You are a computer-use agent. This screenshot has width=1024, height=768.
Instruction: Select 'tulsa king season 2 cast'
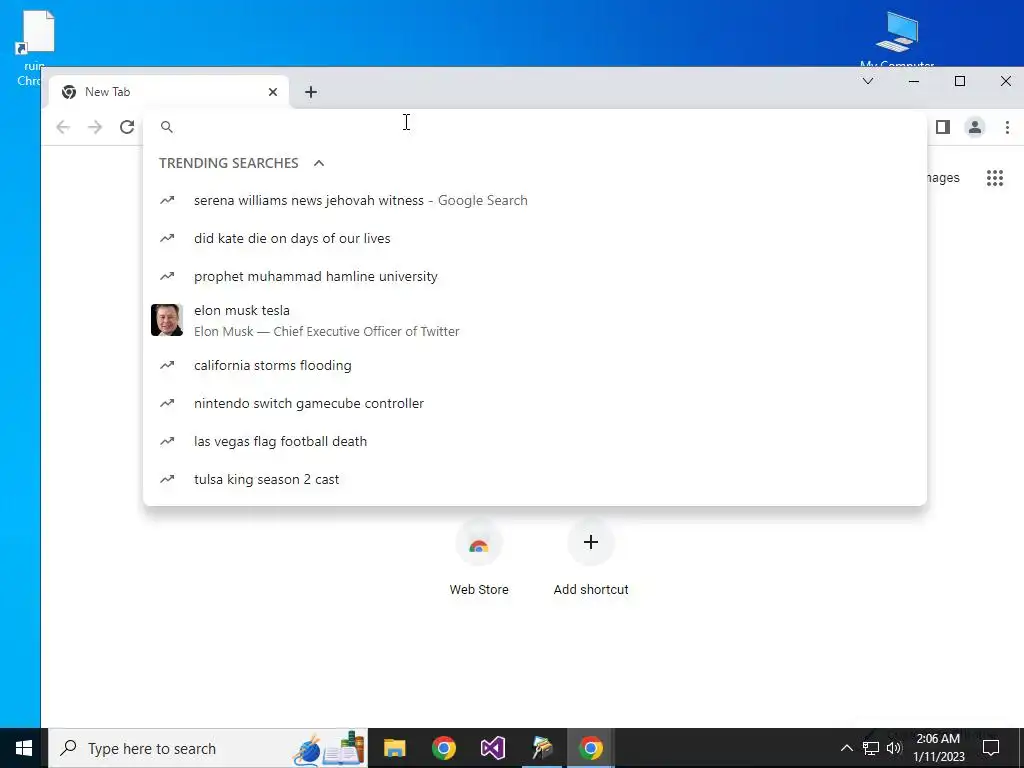click(x=535, y=479)
